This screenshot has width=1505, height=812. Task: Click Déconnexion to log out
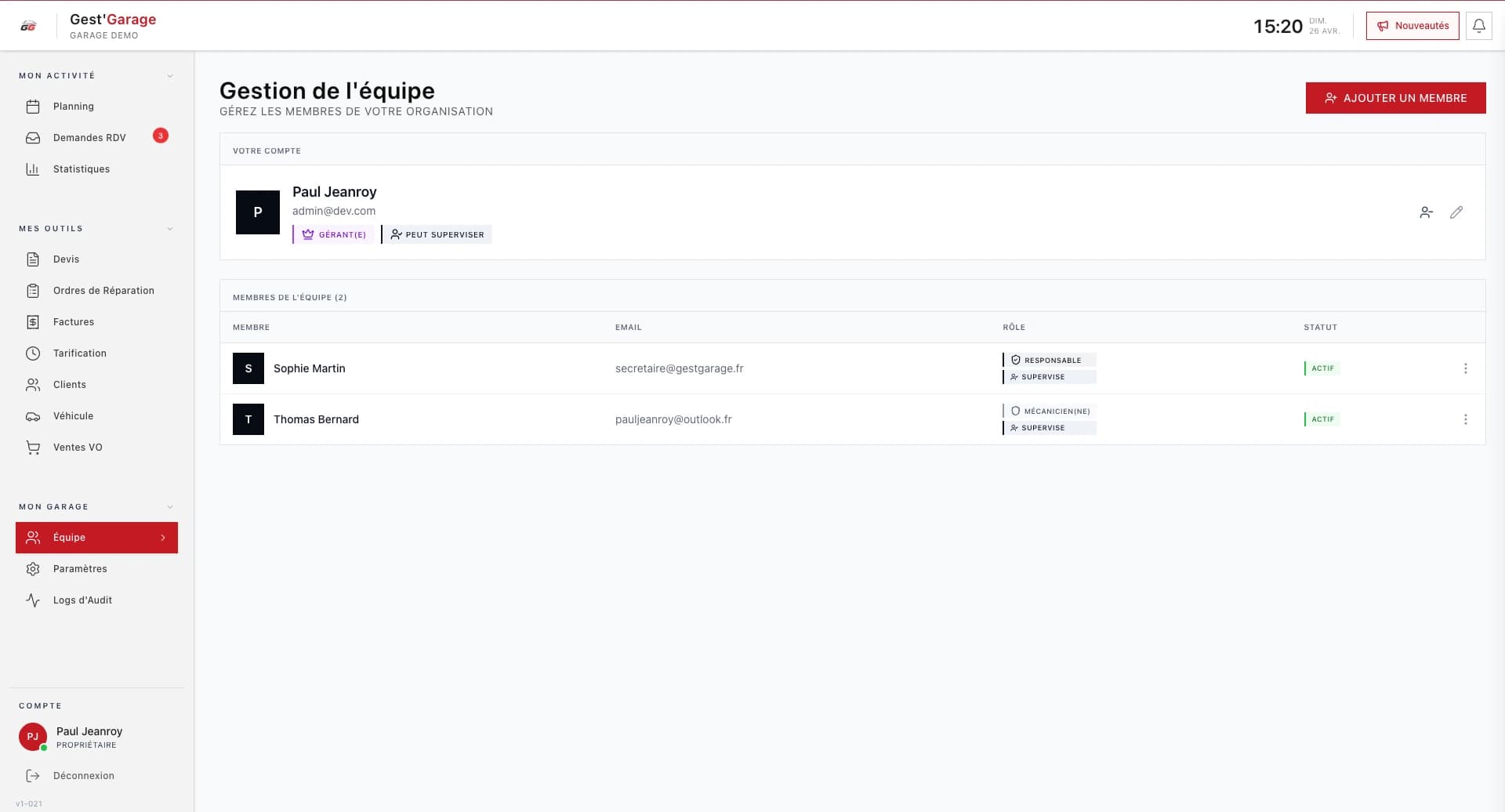click(96, 776)
